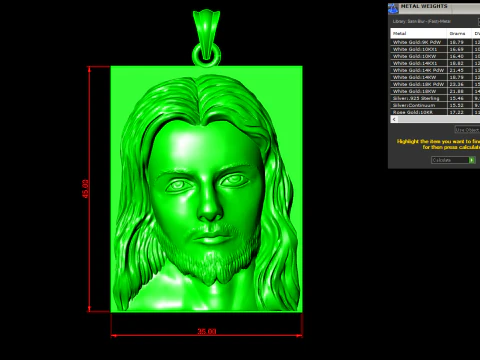The image size is (480, 360).
Task: Click the 17.22 grams cell
Action: click(459, 112)
